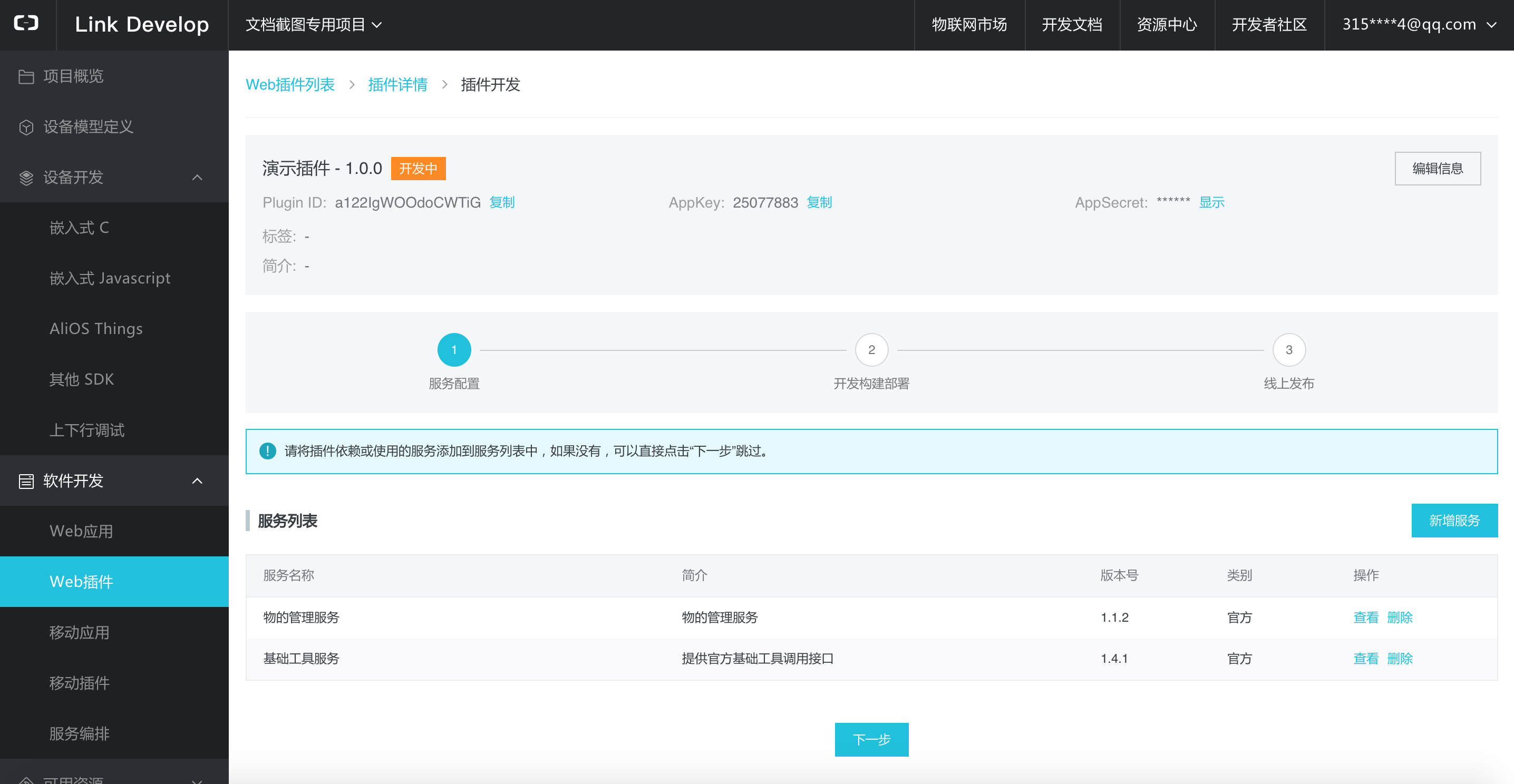Select 移动应用 in the sidebar
The height and width of the screenshot is (784, 1514).
click(114, 632)
